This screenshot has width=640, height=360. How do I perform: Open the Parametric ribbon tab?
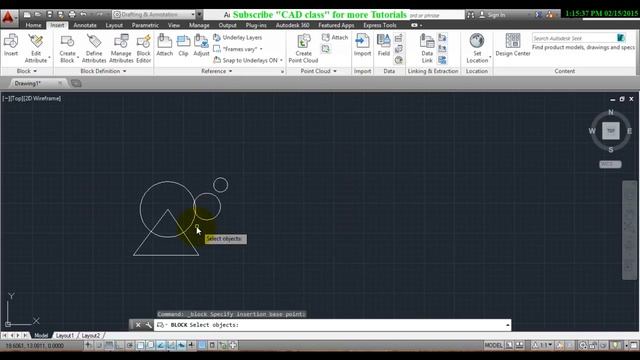point(145,25)
